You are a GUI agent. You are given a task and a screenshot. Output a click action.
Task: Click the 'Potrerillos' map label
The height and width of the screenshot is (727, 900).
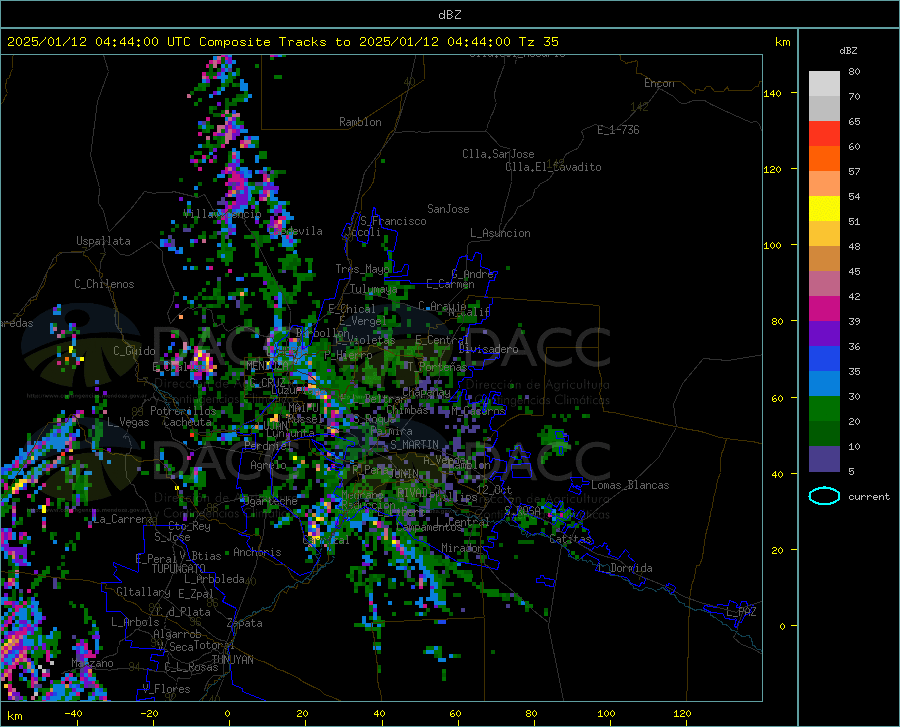(x=183, y=411)
